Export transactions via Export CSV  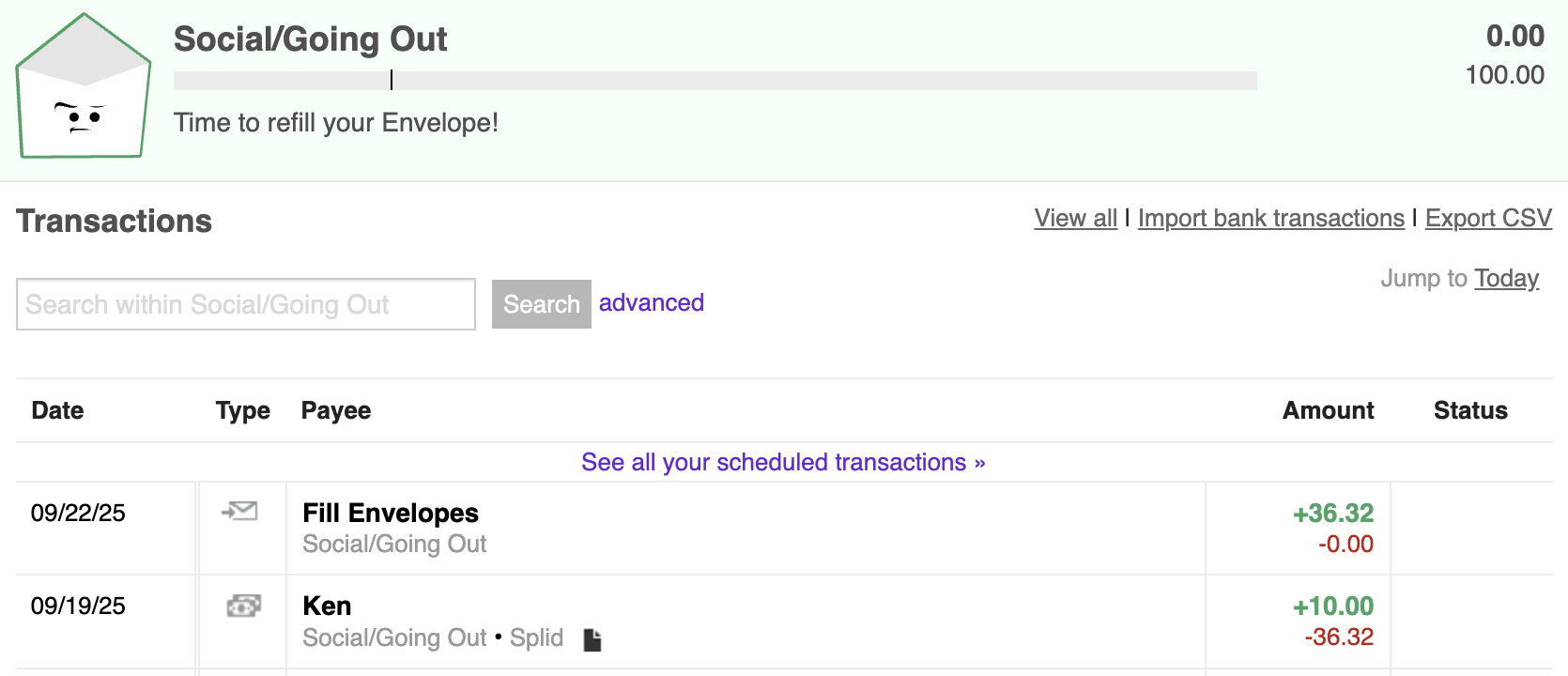coord(1488,218)
